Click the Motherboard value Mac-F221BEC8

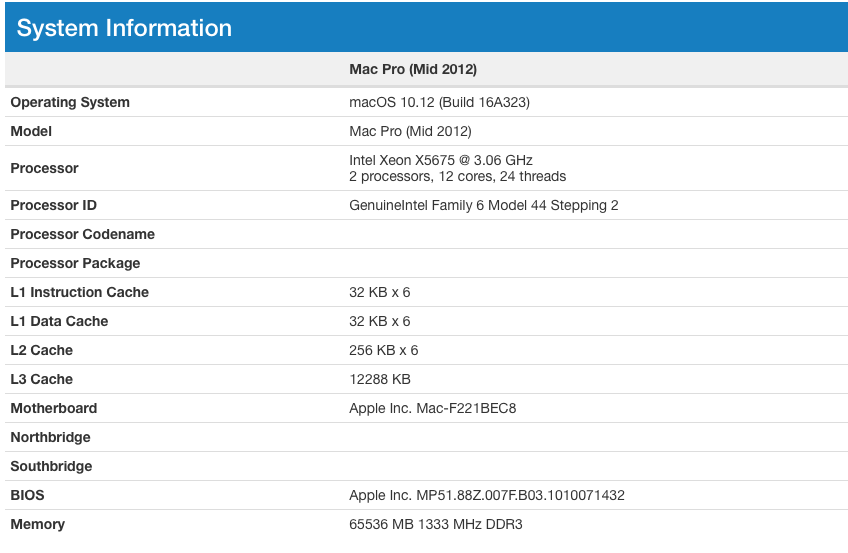(x=432, y=408)
